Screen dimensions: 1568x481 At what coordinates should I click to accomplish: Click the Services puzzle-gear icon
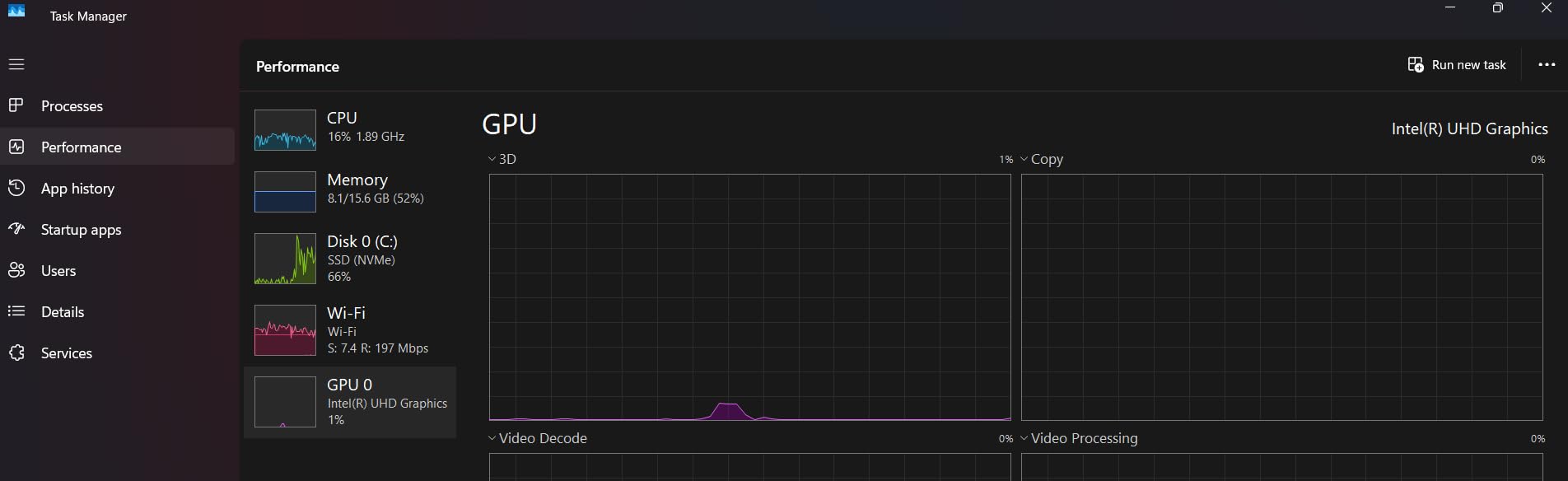16,353
